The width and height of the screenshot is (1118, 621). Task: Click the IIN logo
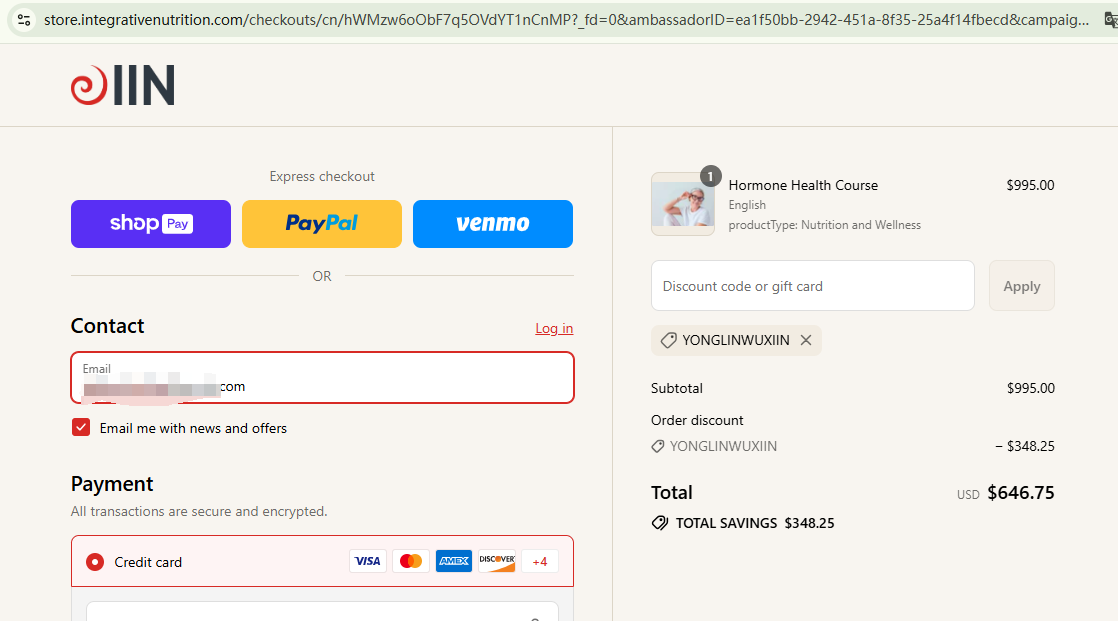pyautogui.click(x=123, y=85)
